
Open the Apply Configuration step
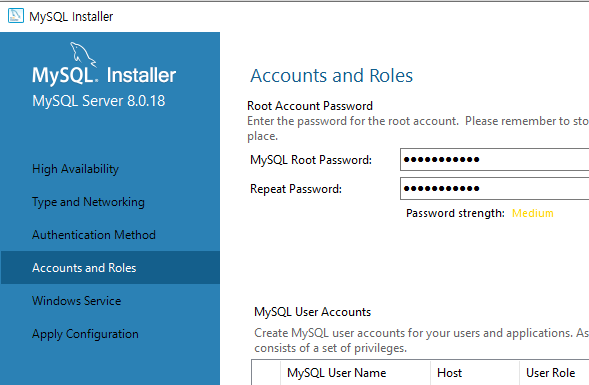(x=85, y=334)
